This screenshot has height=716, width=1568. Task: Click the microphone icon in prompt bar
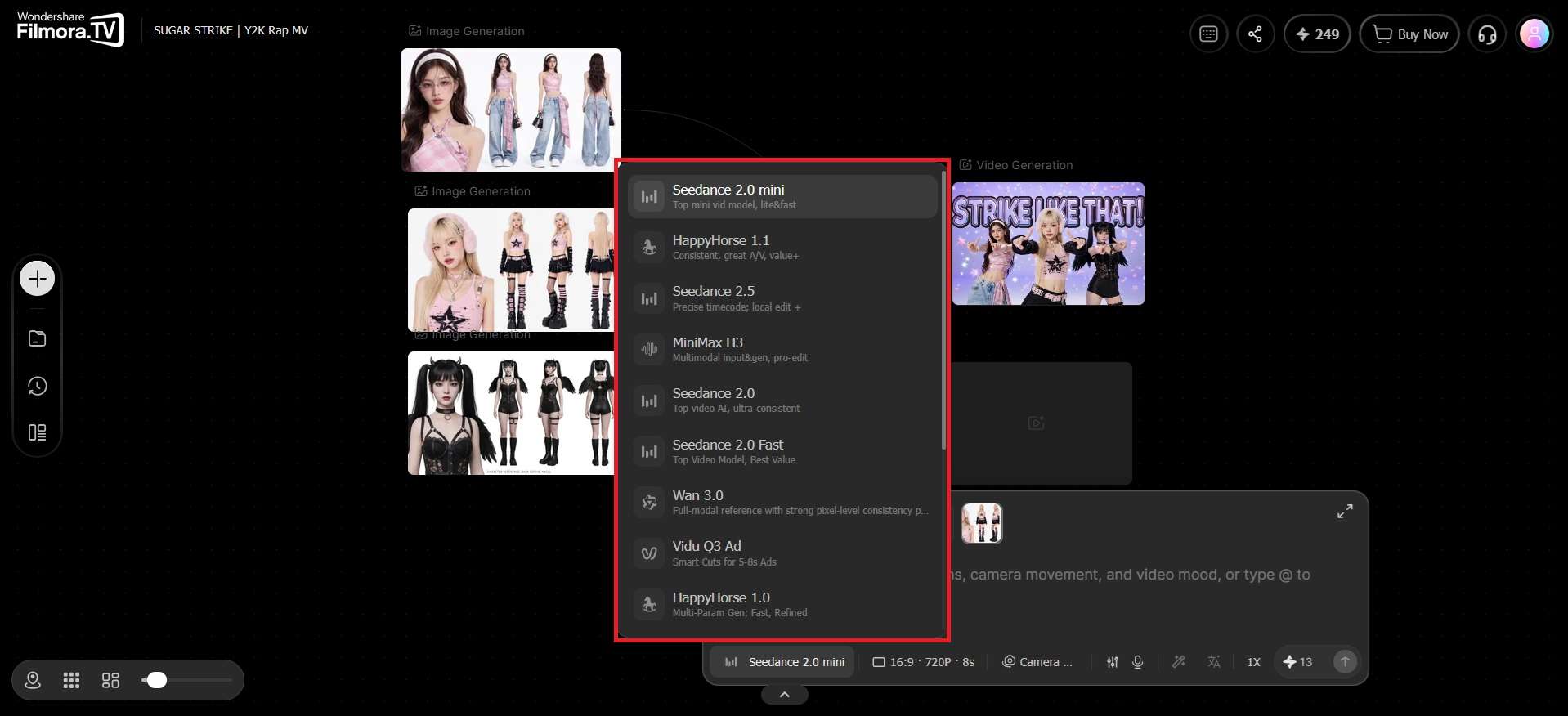1137,662
